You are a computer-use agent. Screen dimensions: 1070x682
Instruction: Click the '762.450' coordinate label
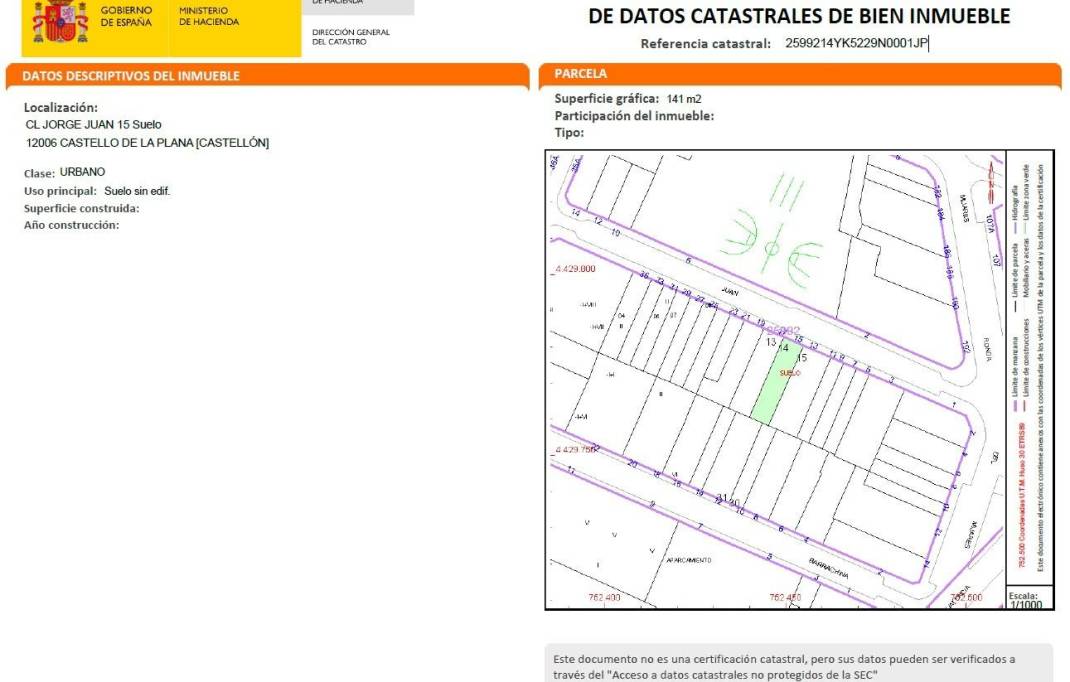click(x=785, y=597)
